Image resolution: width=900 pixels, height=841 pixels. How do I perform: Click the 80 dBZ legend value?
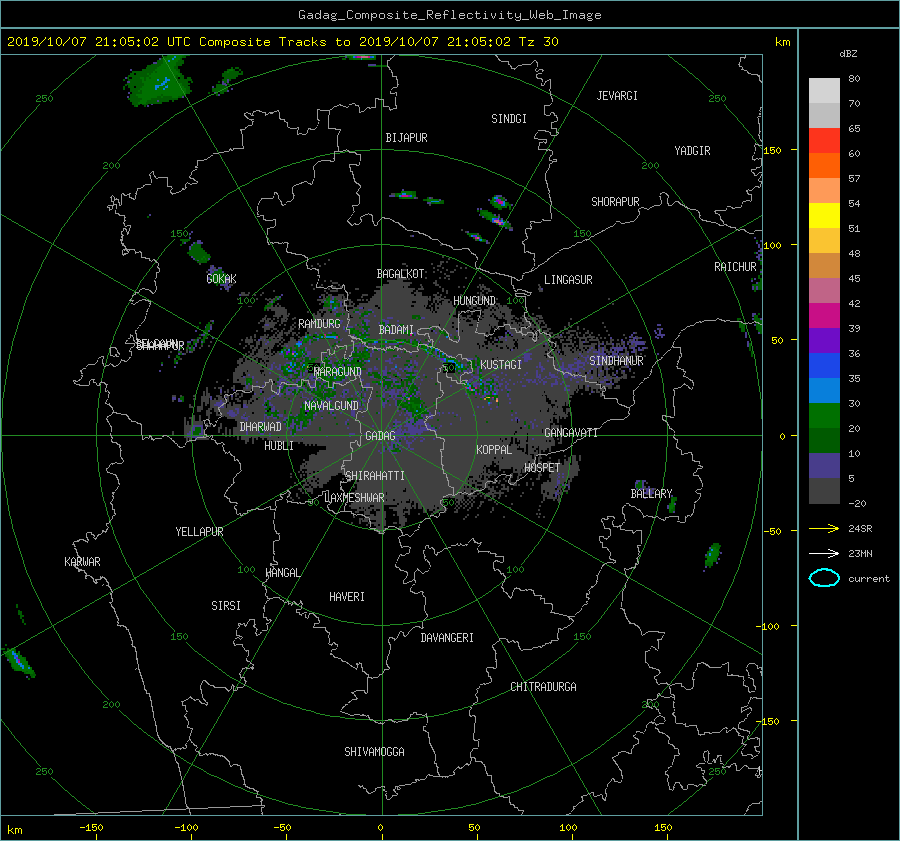point(854,78)
